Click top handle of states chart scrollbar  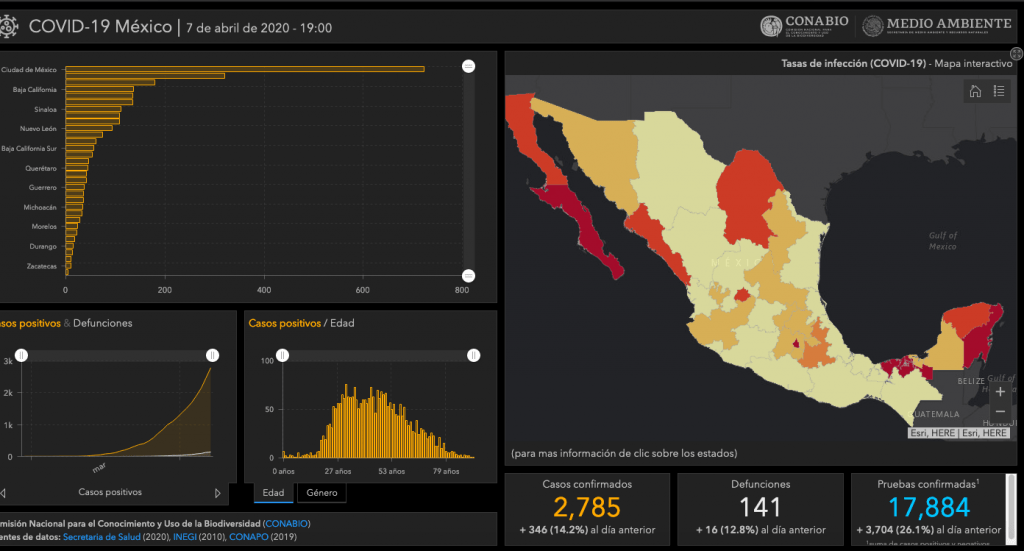tap(469, 67)
